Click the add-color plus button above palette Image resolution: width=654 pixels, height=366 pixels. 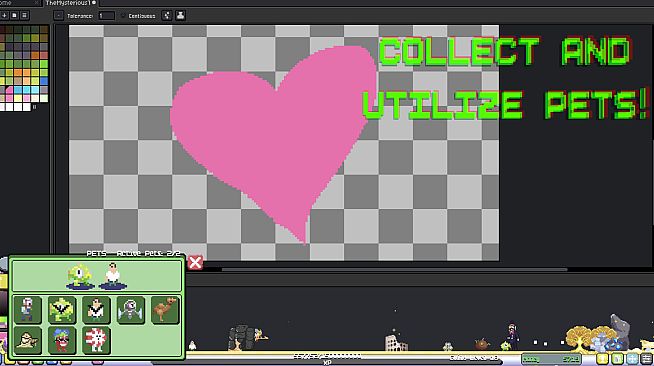coord(4,15)
